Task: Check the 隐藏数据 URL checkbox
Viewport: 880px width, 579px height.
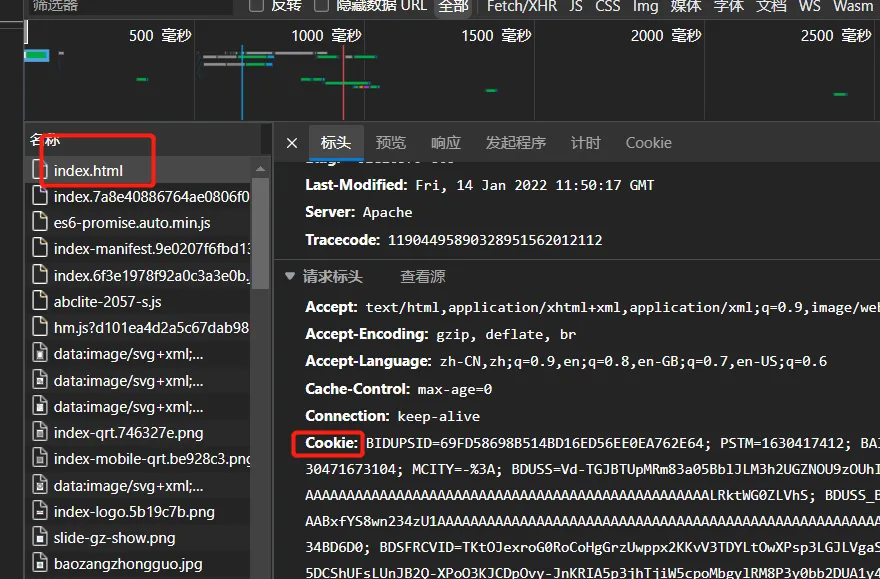Action: 321,7
